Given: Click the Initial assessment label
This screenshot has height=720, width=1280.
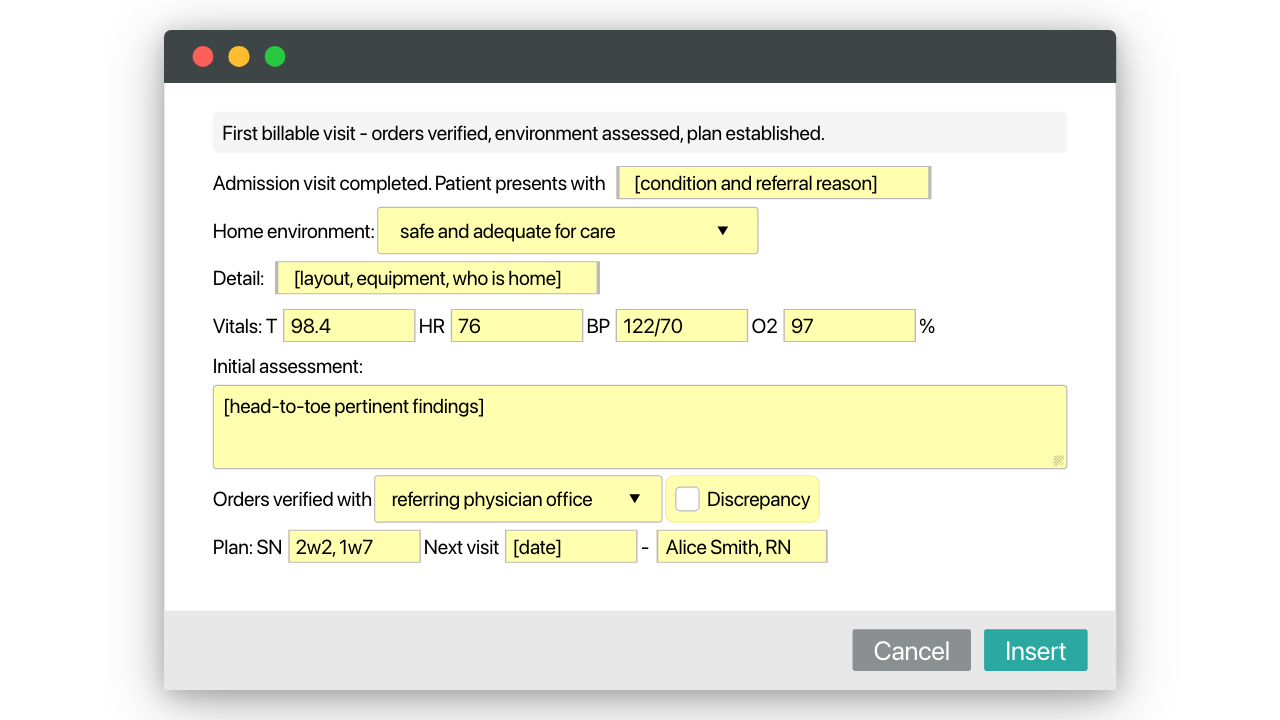Looking at the screenshot, I should [288, 367].
